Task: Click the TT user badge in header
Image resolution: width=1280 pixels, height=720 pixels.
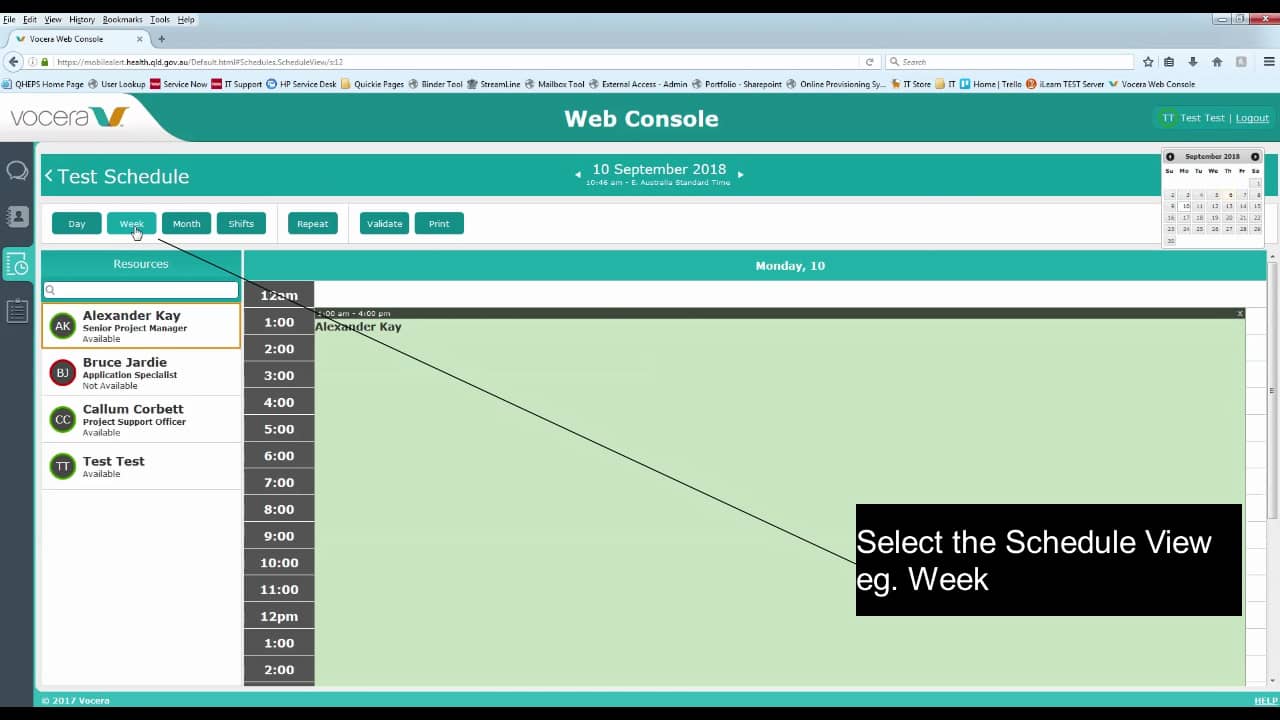Action: click(x=1168, y=118)
